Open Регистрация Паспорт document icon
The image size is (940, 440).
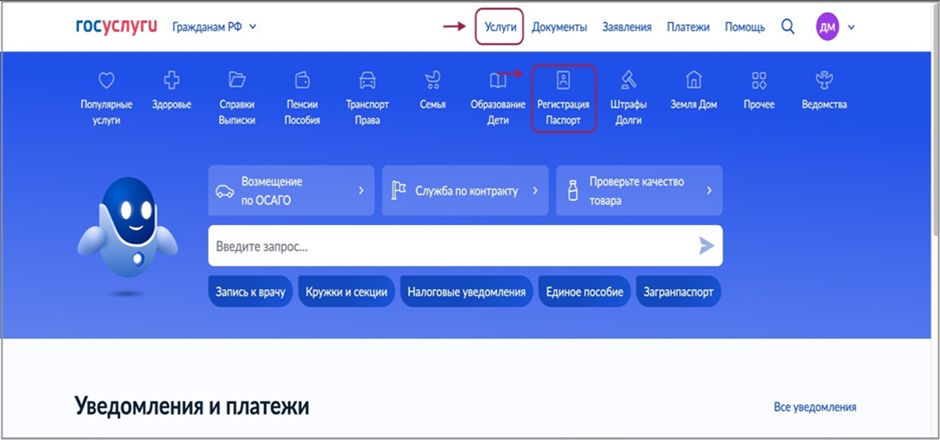point(563,80)
